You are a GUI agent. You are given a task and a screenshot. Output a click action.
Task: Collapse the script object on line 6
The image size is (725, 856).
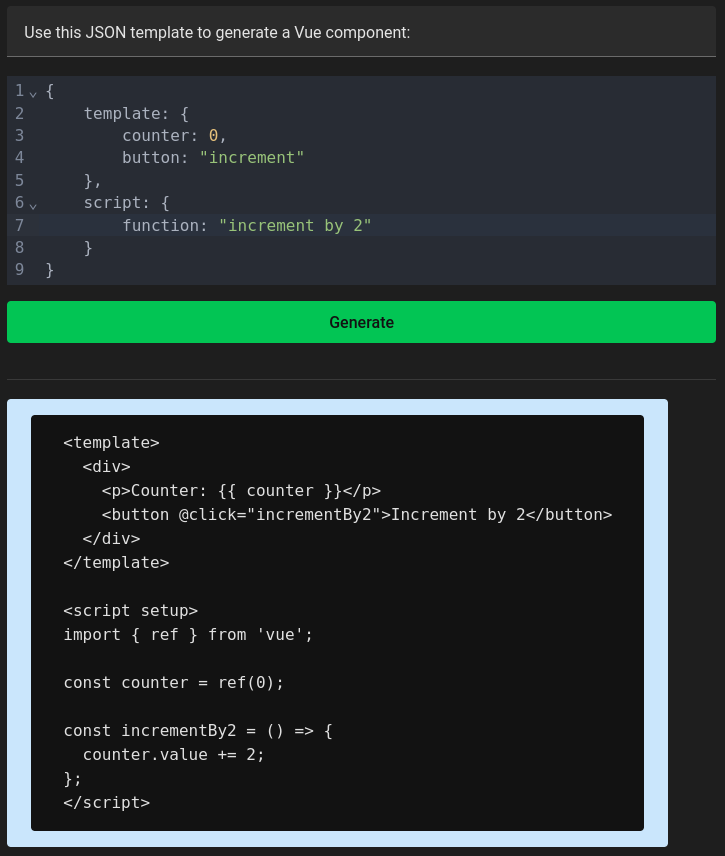click(x=33, y=203)
